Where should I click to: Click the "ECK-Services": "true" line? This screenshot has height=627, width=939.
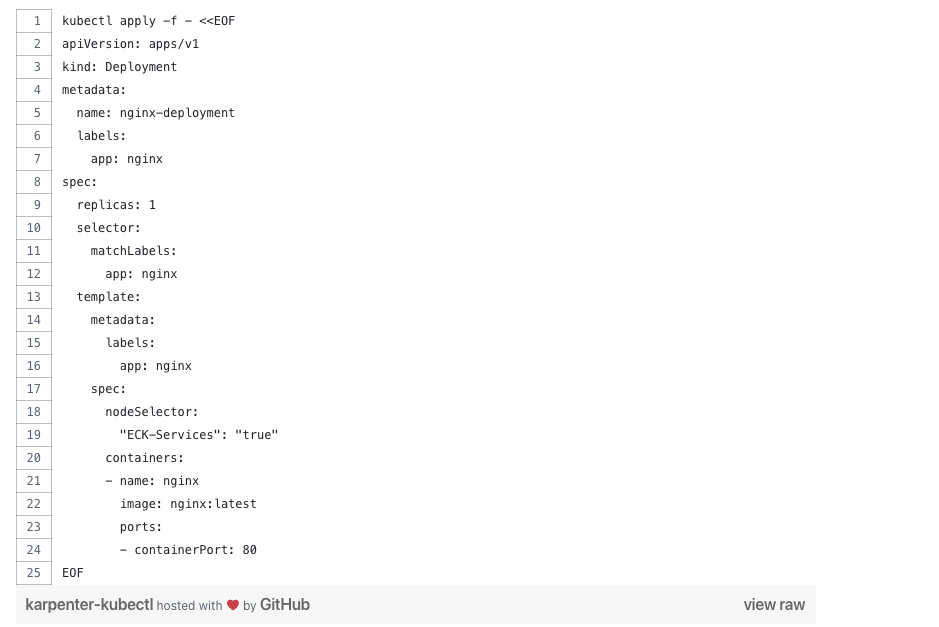click(x=199, y=435)
